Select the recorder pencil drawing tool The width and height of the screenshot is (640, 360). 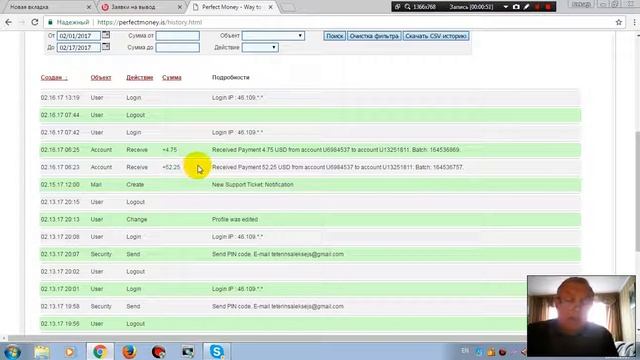(x=527, y=7)
